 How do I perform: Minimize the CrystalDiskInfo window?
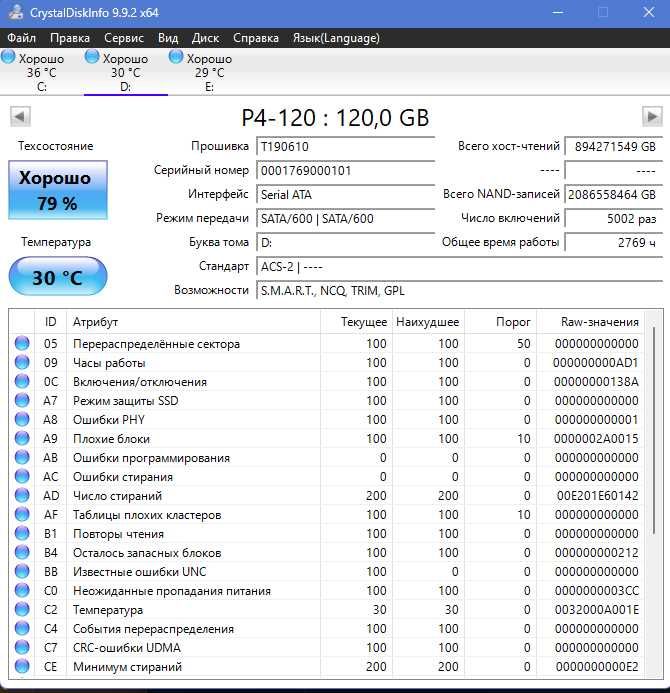[558, 12]
